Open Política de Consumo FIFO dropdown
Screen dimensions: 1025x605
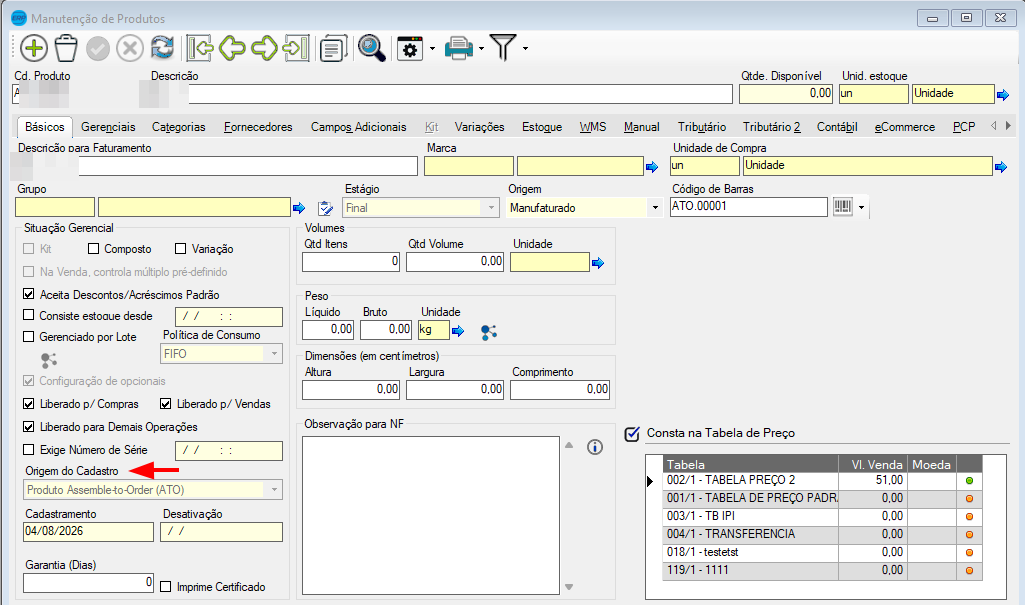coord(275,353)
